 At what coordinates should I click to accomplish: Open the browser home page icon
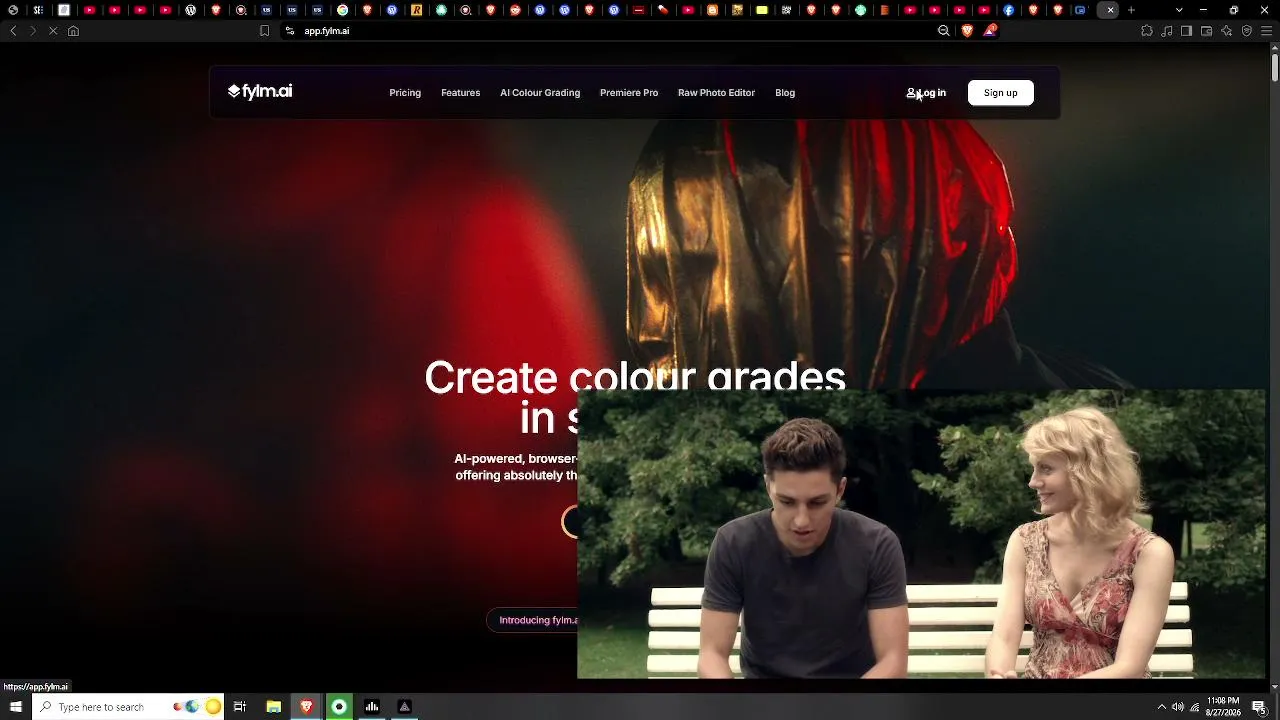coord(73,31)
